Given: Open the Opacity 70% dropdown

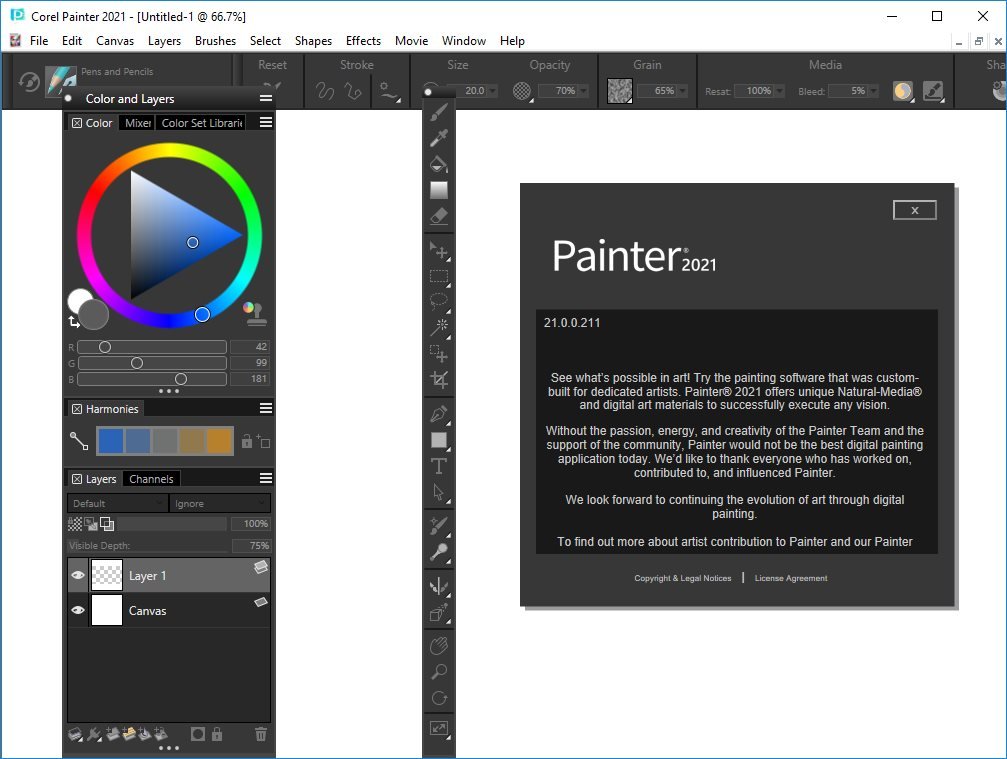Looking at the screenshot, I should tap(583, 91).
